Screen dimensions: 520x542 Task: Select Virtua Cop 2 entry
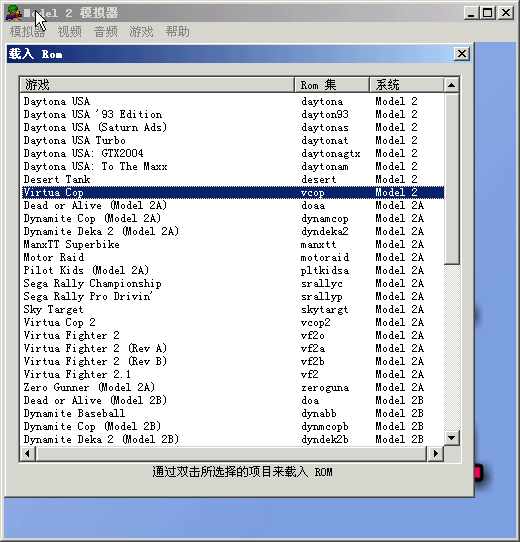(x=233, y=323)
